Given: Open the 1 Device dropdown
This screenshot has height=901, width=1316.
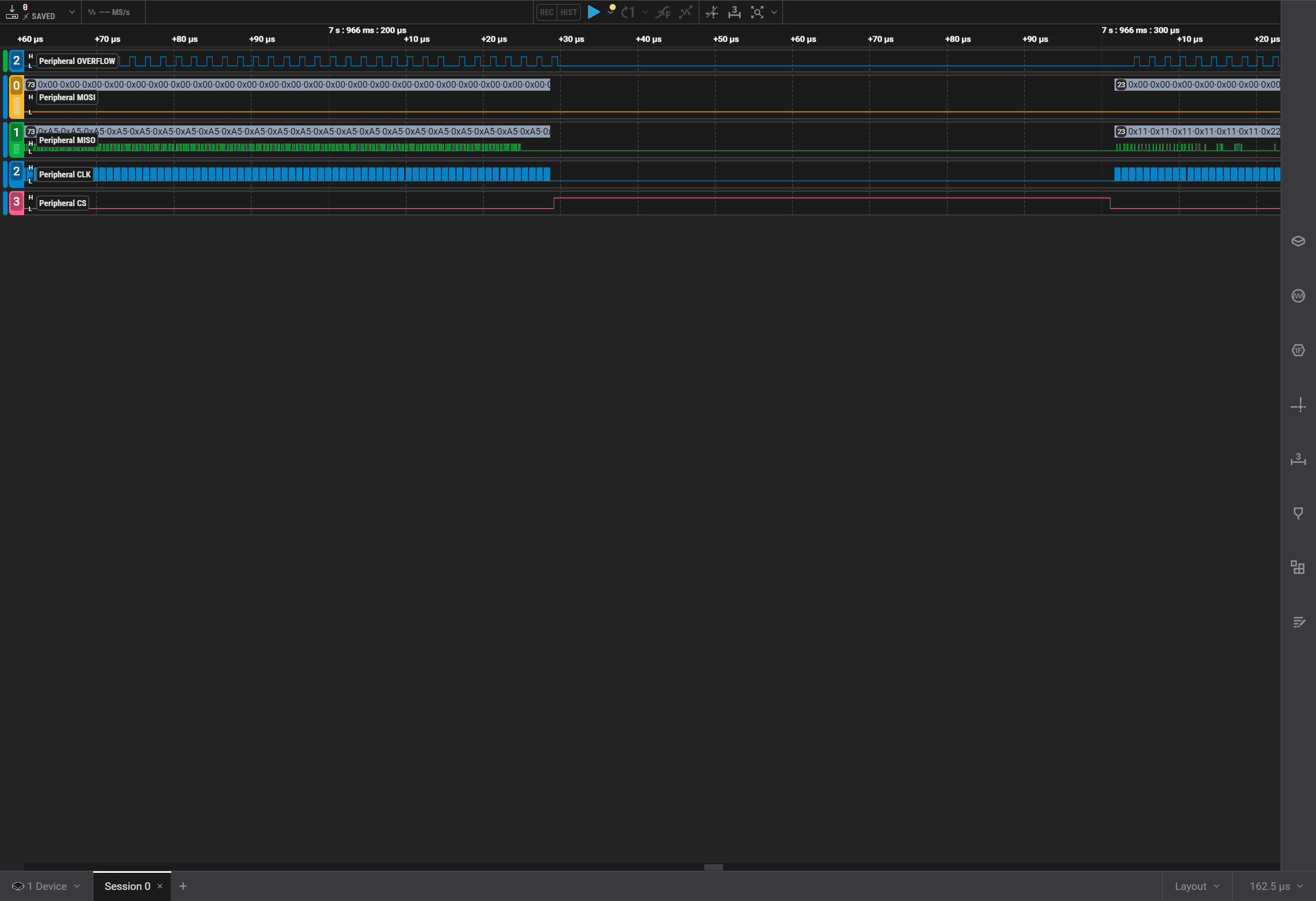Looking at the screenshot, I should click(x=46, y=886).
